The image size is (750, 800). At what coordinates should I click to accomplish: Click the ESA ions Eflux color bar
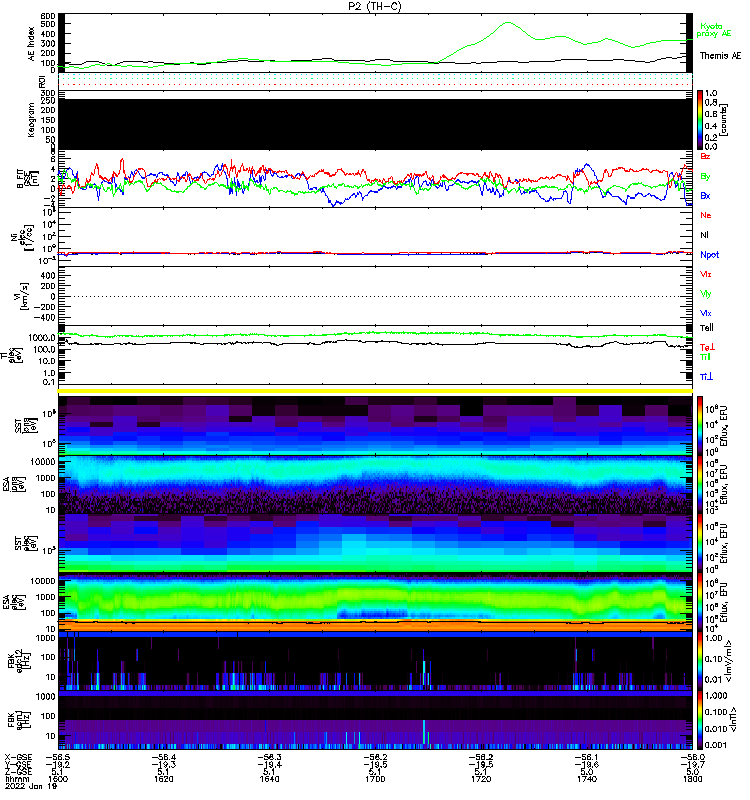[700, 485]
